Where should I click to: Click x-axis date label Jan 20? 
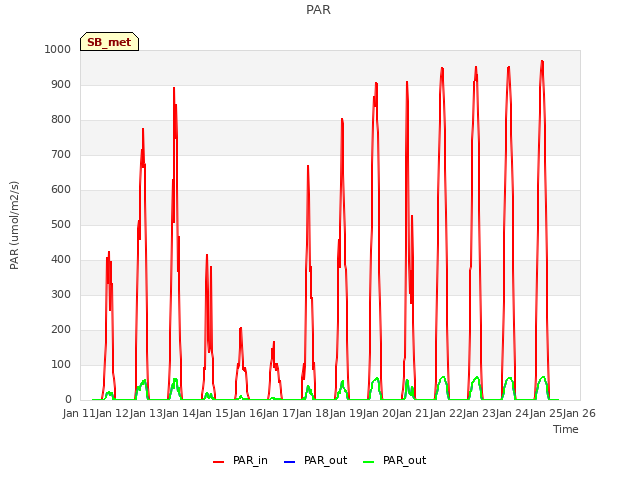tap(379, 413)
